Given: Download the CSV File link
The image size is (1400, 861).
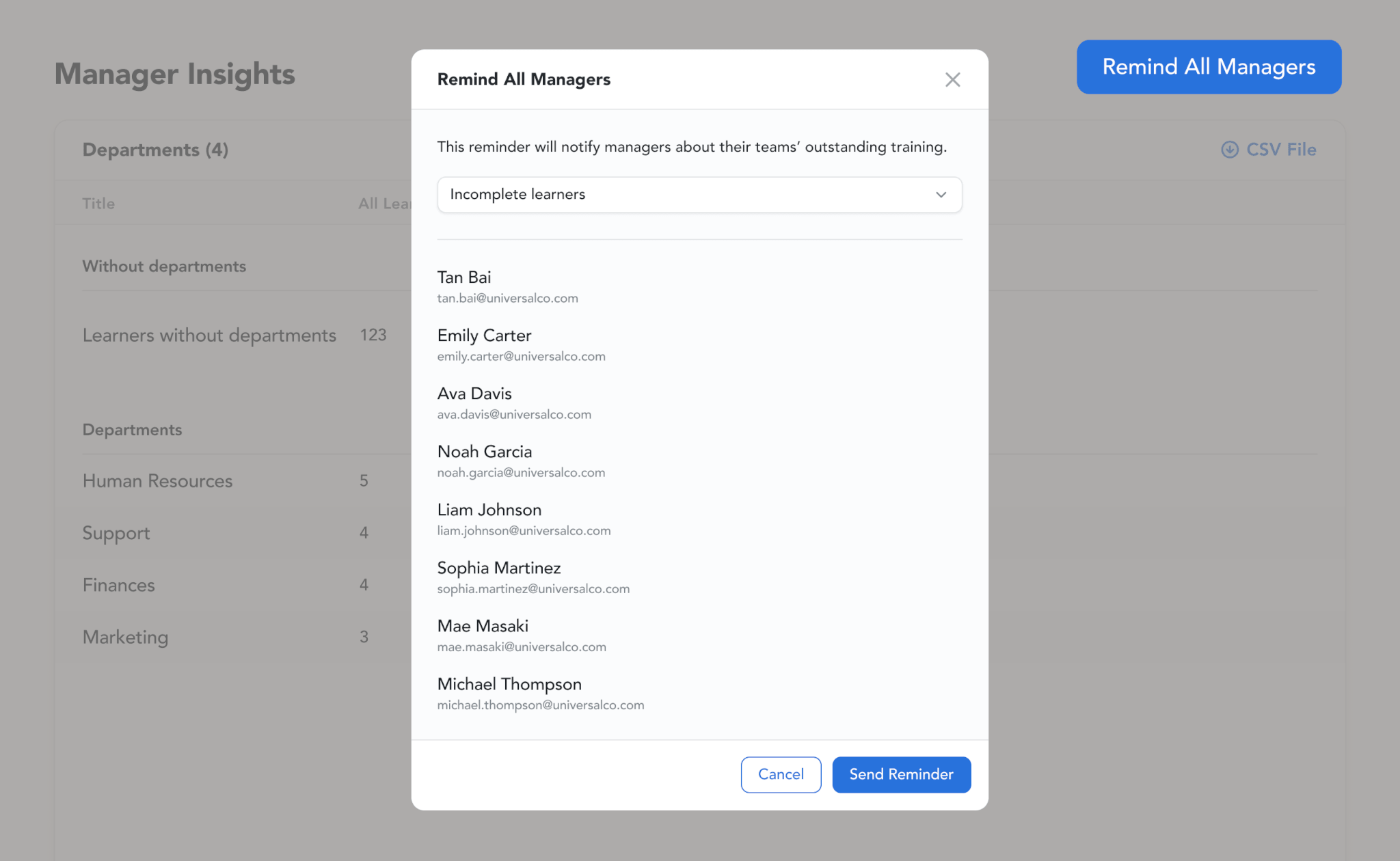Looking at the screenshot, I should point(1280,150).
